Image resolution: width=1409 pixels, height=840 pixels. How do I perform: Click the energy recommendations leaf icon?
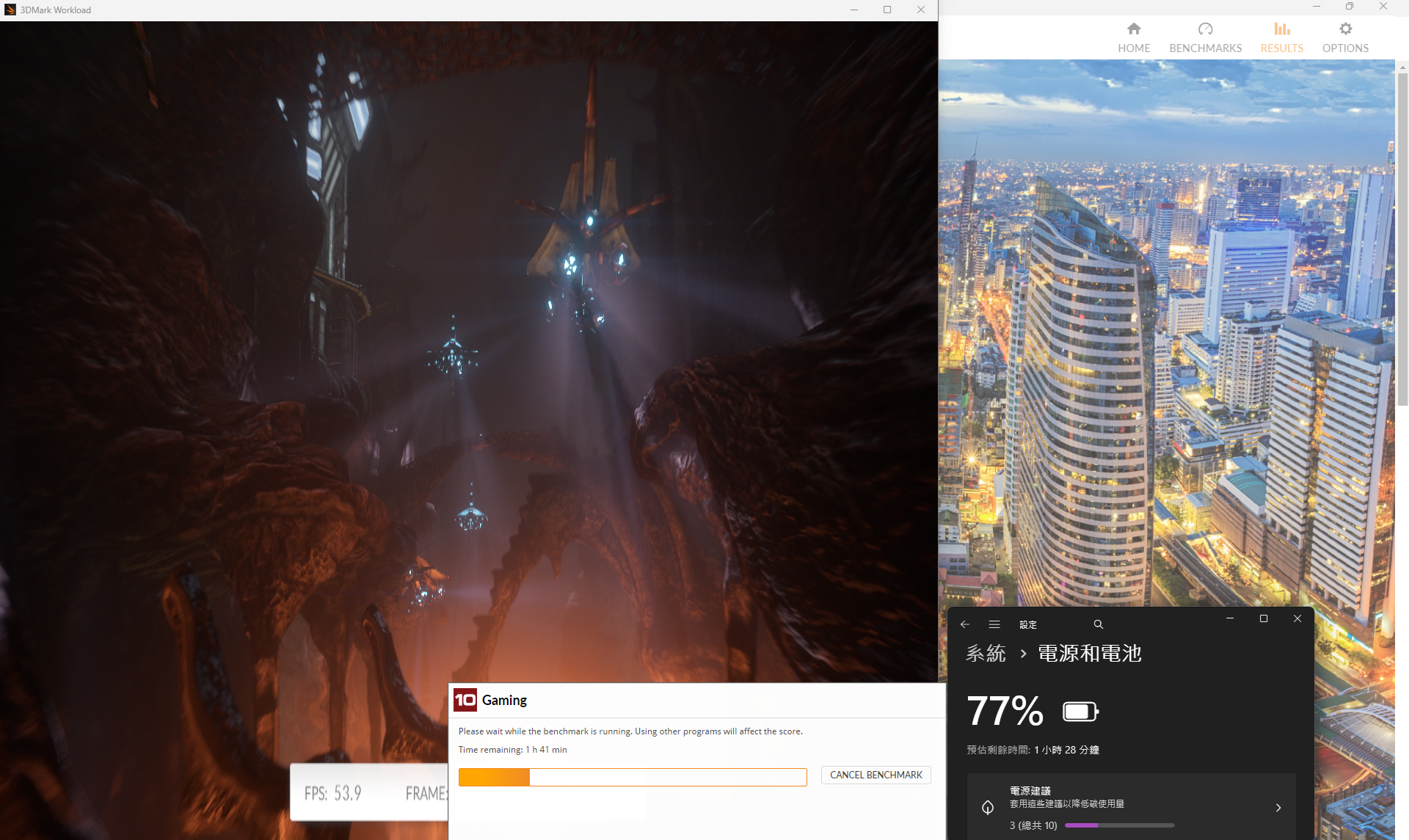click(988, 807)
